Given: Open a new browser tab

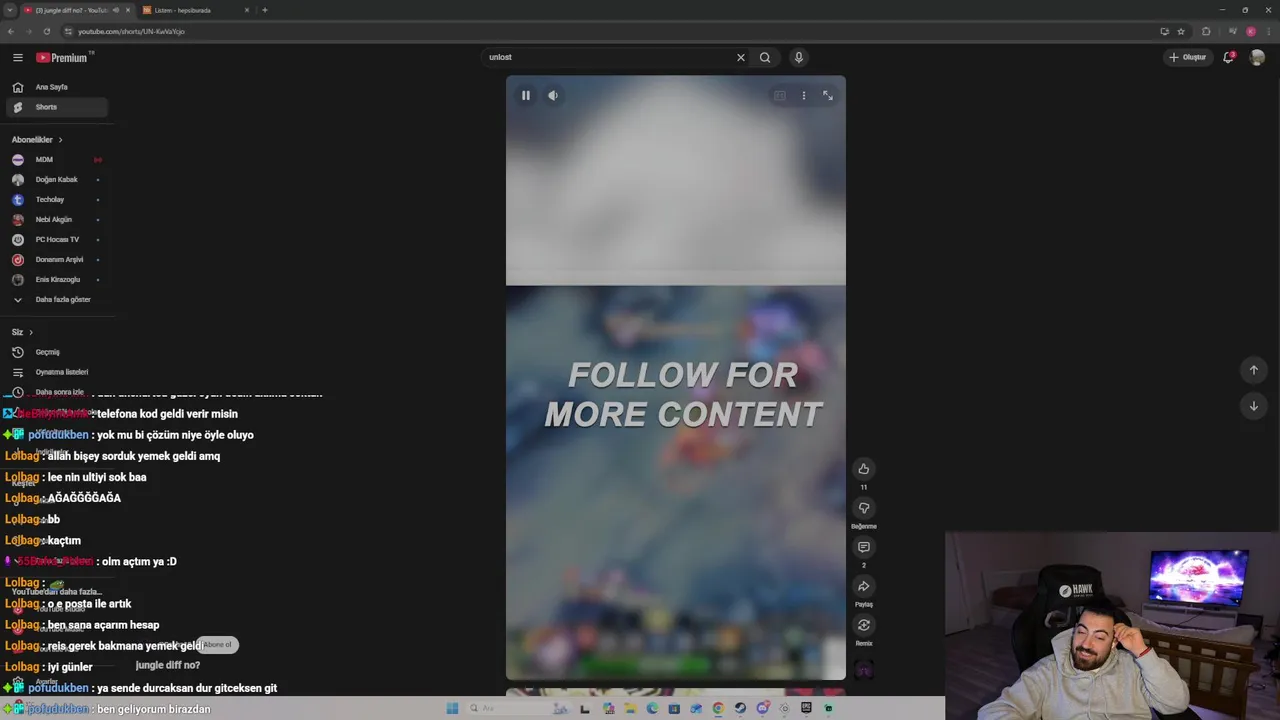Looking at the screenshot, I should pos(265,10).
